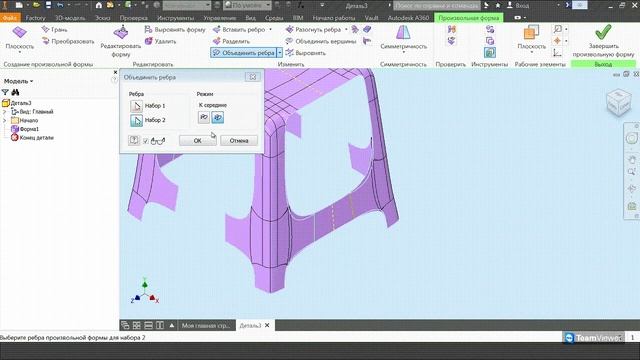Switch to the Эскиз ribbon tab
Viewport: 640px width, 360px height.
point(102,18)
